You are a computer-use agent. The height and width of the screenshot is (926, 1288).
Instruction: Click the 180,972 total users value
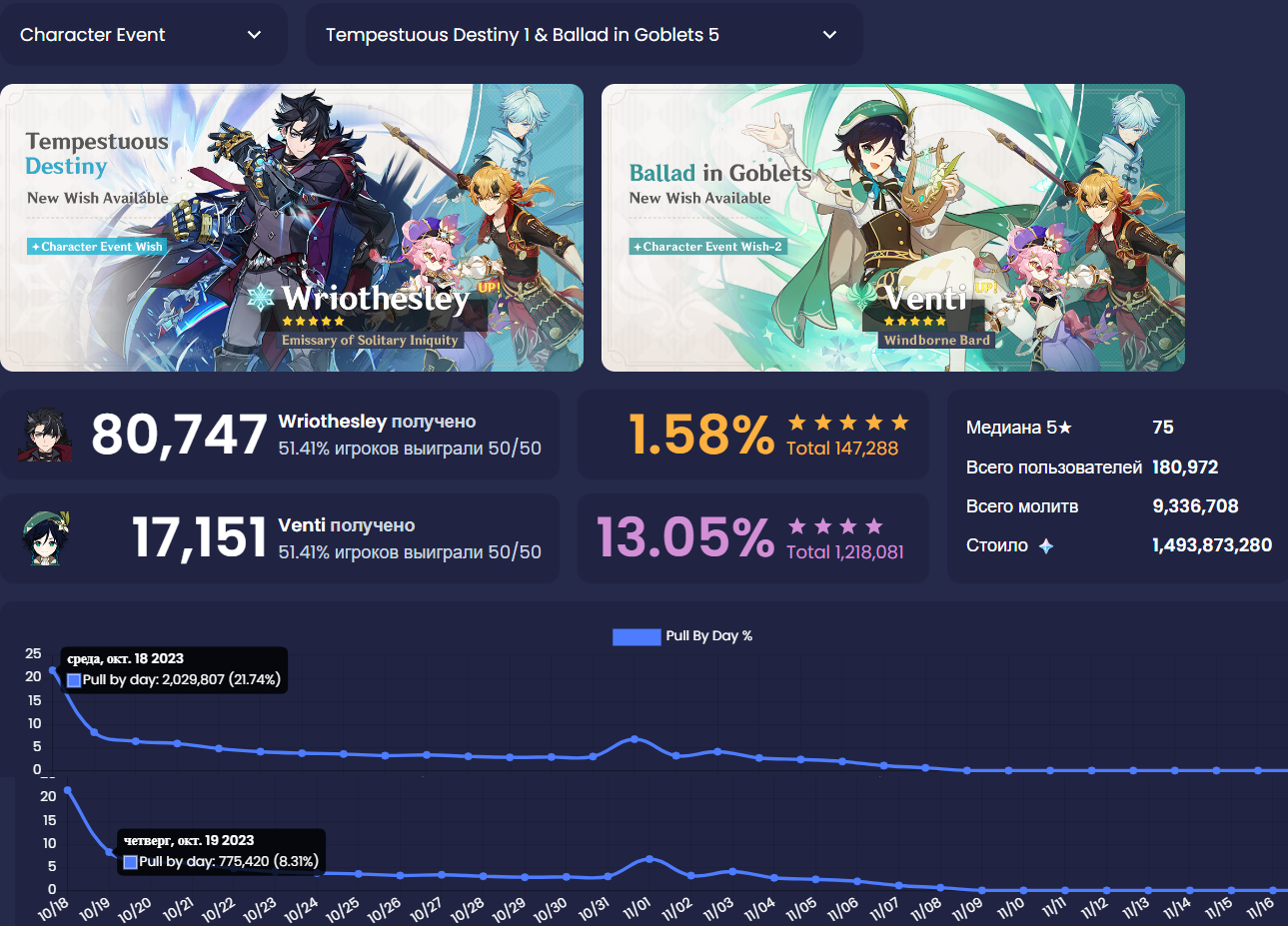point(1185,467)
